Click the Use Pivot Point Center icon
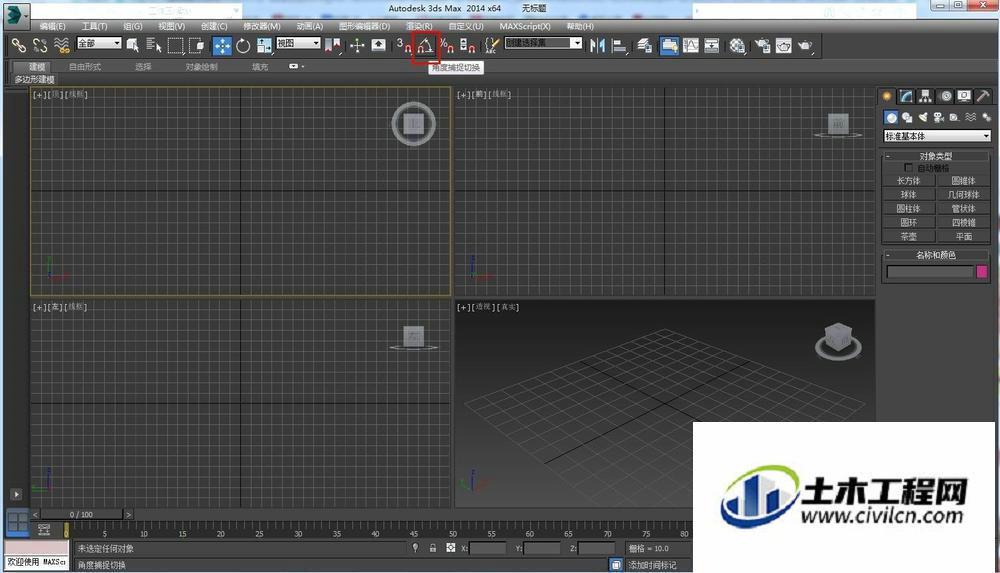 [333, 45]
